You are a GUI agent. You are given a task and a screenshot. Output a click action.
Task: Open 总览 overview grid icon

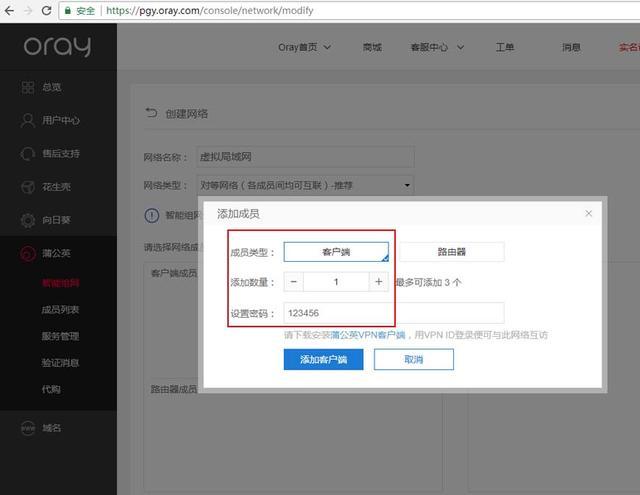tap(28, 87)
